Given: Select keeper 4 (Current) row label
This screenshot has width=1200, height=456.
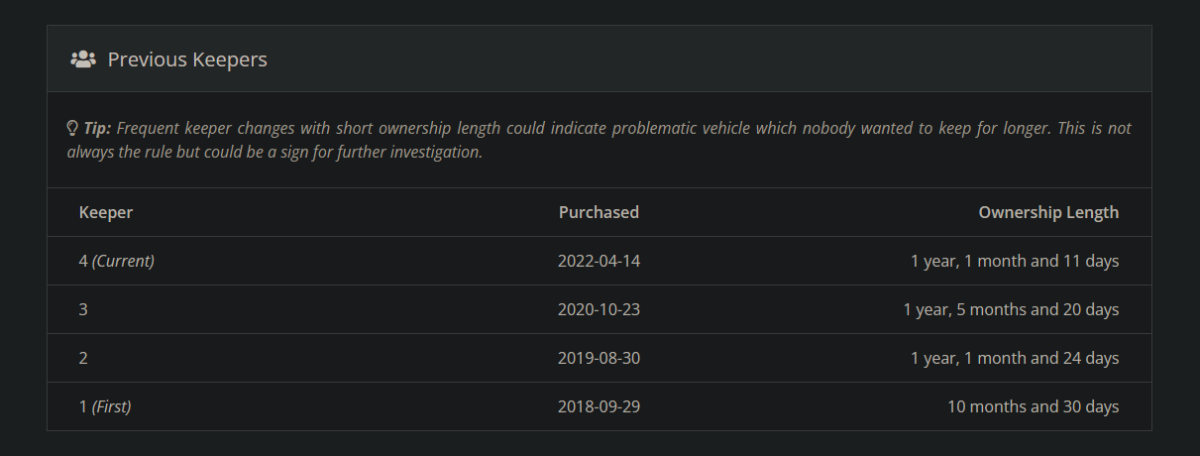Looking at the screenshot, I should (117, 261).
